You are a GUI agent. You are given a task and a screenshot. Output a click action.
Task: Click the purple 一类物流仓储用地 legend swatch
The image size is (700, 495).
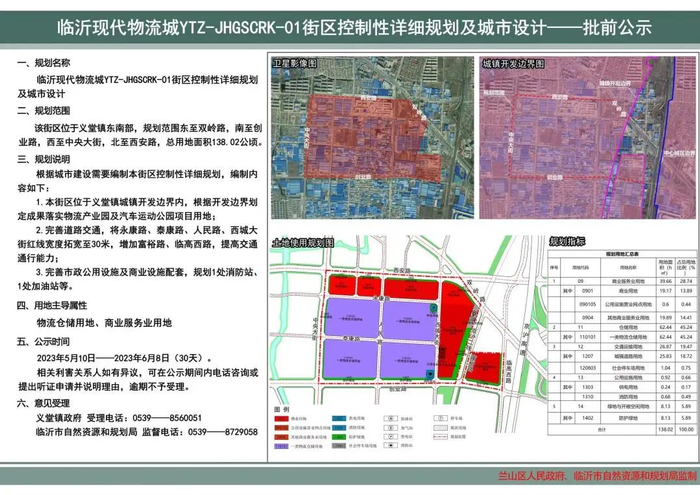pos(282,446)
